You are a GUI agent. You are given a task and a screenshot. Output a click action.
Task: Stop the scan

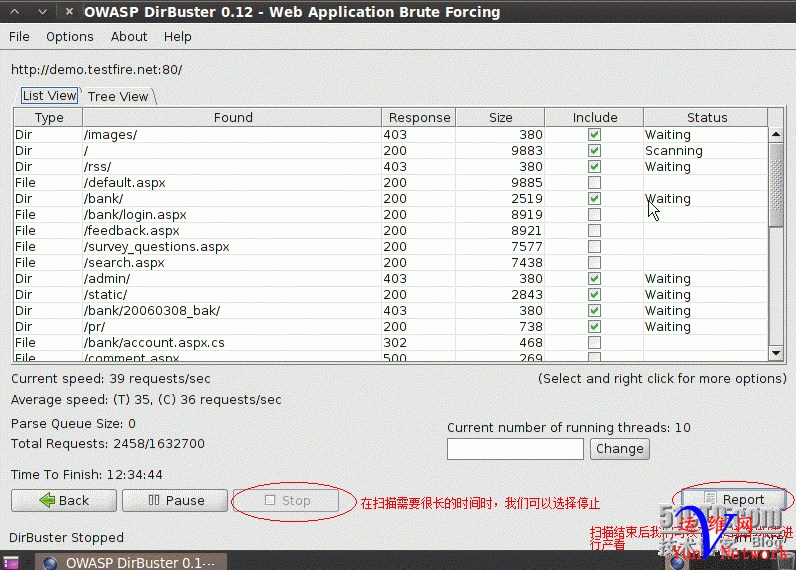[x=287, y=500]
